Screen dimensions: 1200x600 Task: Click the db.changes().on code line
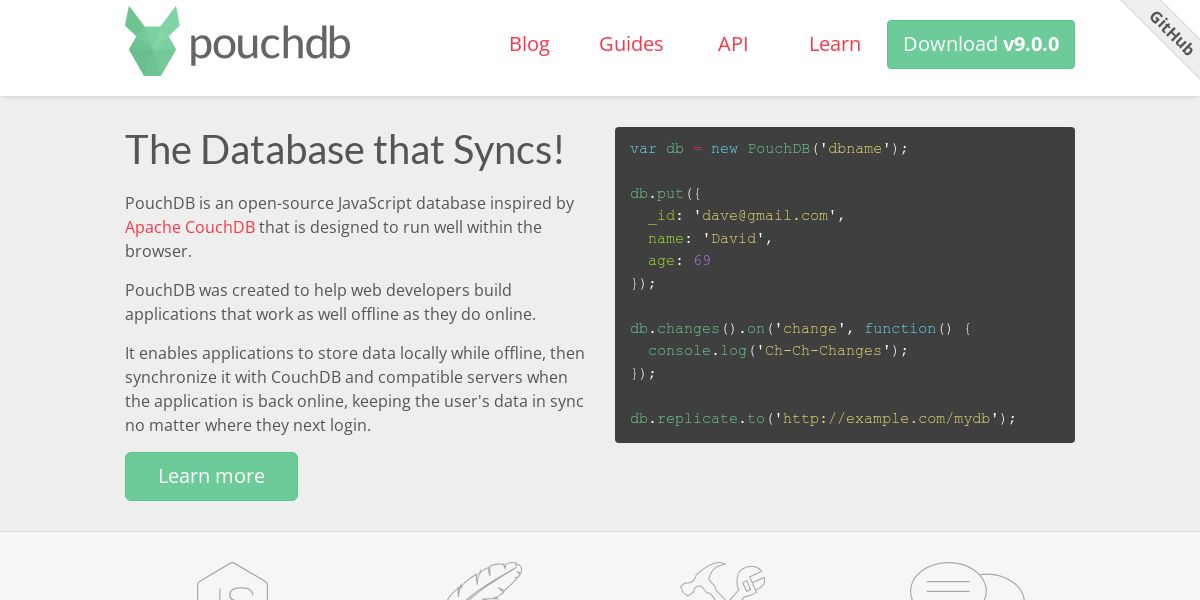click(800, 328)
